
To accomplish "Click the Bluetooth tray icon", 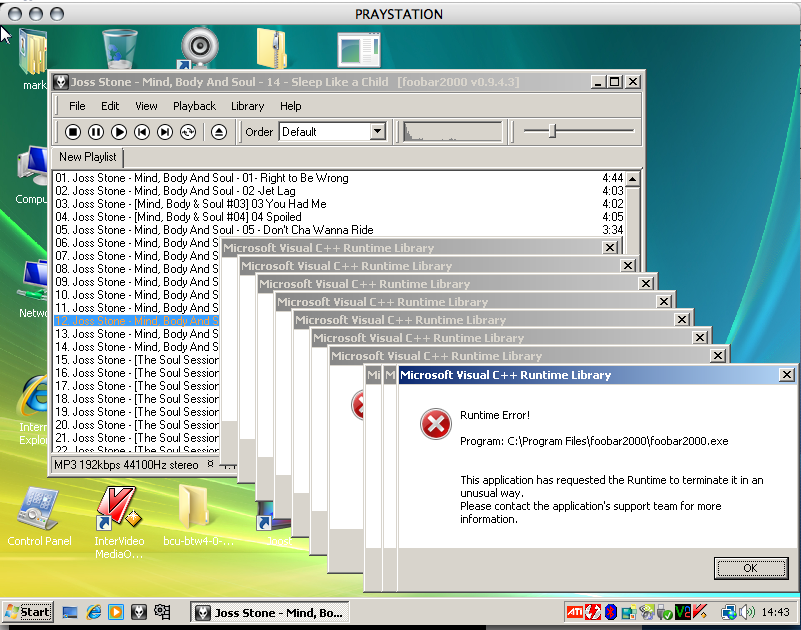I will [x=610, y=612].
